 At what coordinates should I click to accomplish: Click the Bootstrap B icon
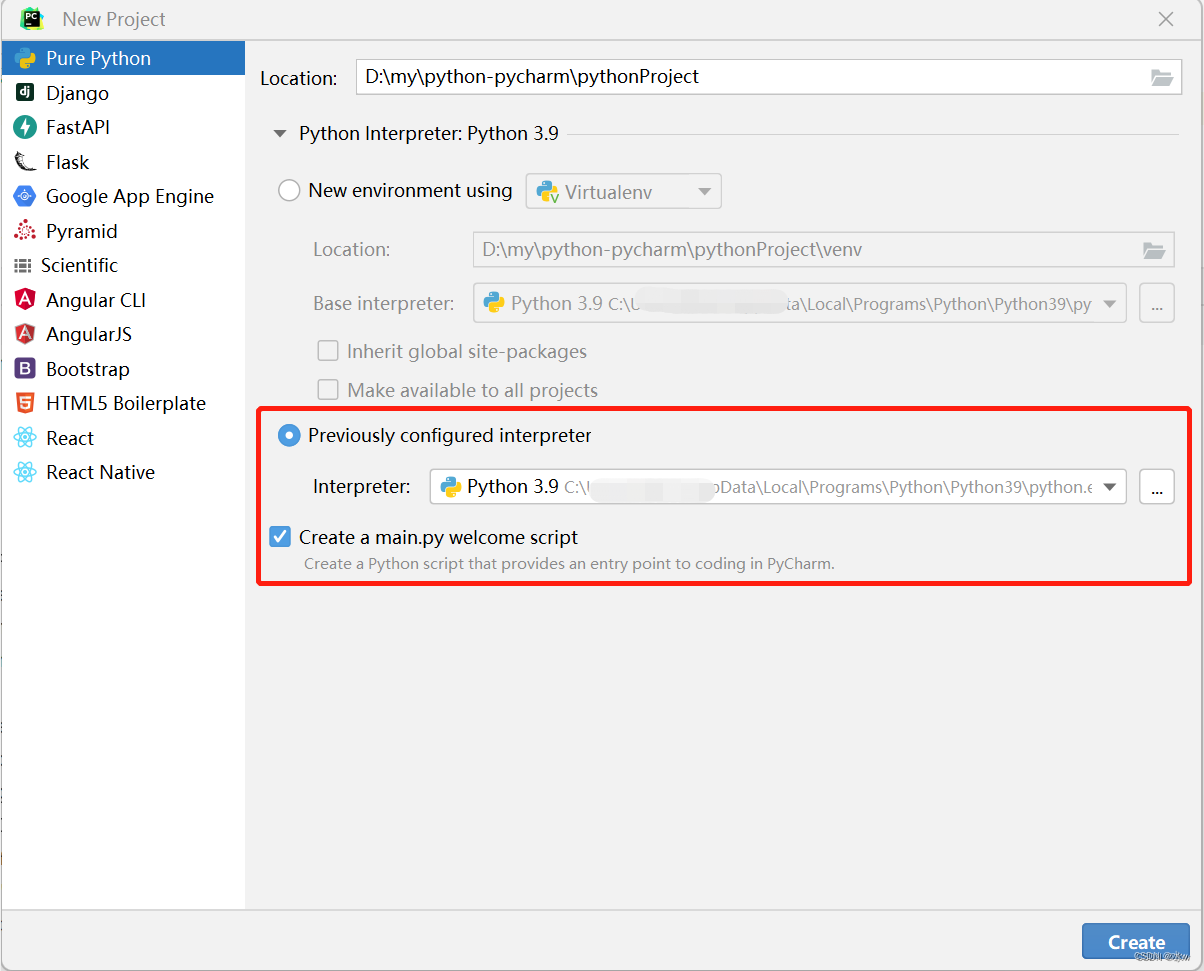tap(25, 369)
